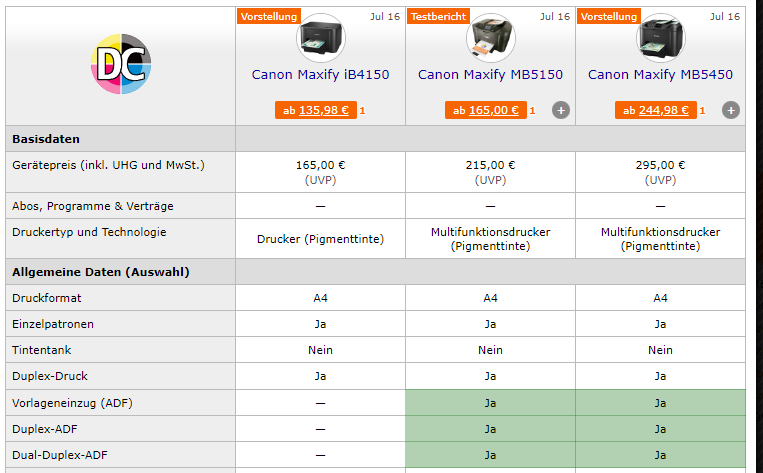Click plus icon beside MB5150 price
This screenshot has width=763, height=473.
pos(561,110)
